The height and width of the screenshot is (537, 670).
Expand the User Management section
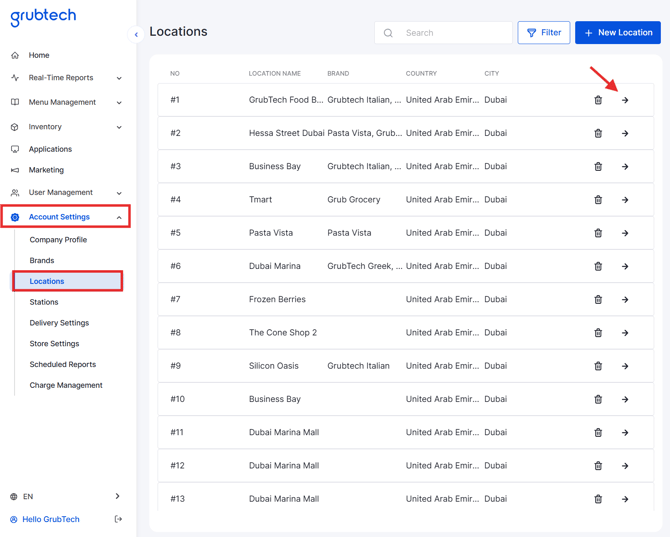click(x=119, y=193)
